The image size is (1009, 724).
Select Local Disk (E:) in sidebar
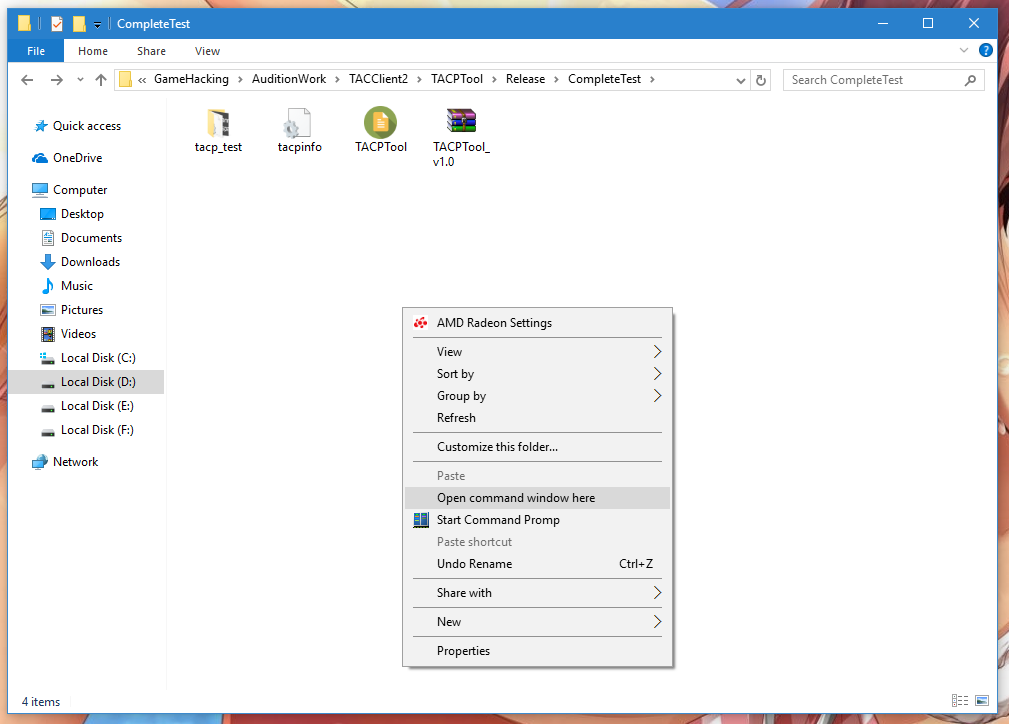pos(96,406)
